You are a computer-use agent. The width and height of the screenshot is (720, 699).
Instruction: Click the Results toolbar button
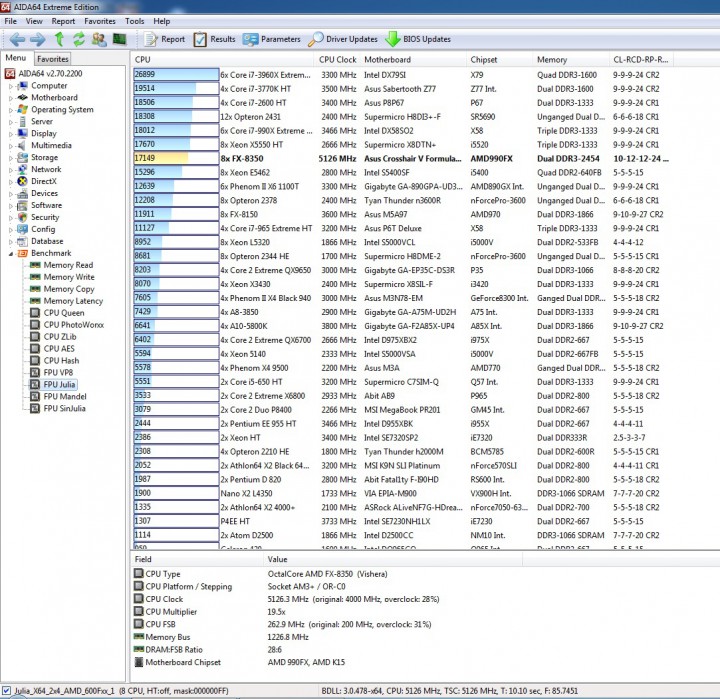[x=214, y=39]
